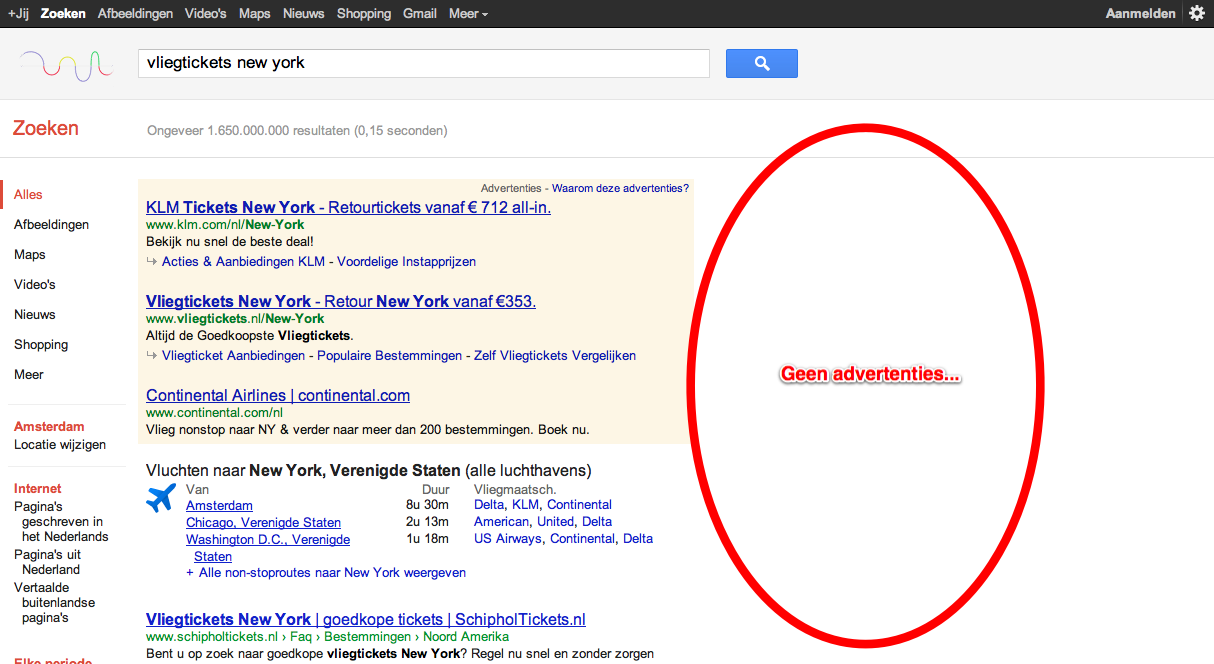Open Populaire Bestemmingen sitelink

click(x=390, y=356)
